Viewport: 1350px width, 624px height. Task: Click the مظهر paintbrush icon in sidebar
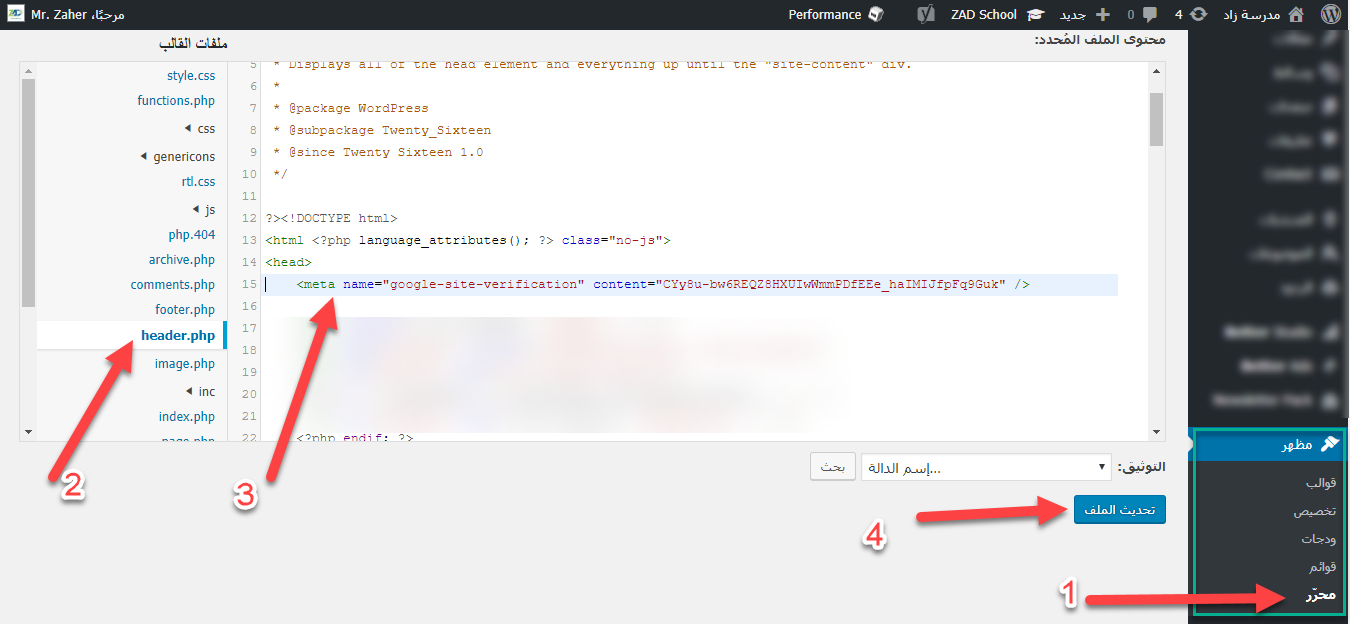click(1328, 445)
